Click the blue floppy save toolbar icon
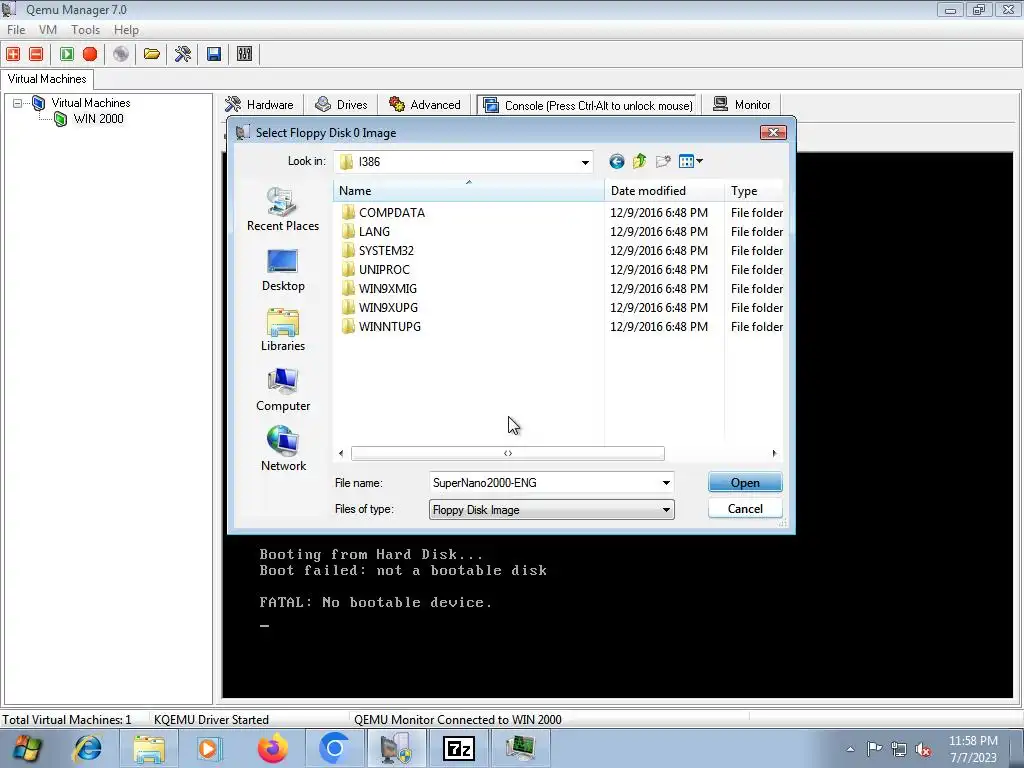This screenshot has height=768, width=1024. (214, 54)
